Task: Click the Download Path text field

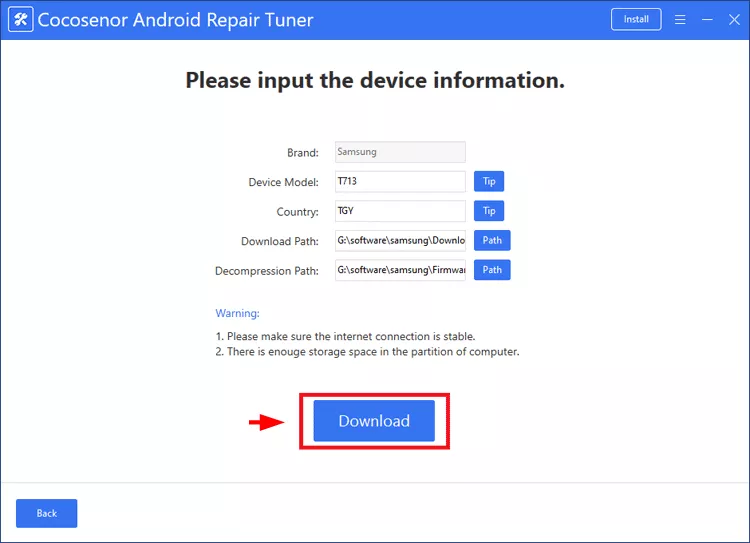Action: pos(400,241)
